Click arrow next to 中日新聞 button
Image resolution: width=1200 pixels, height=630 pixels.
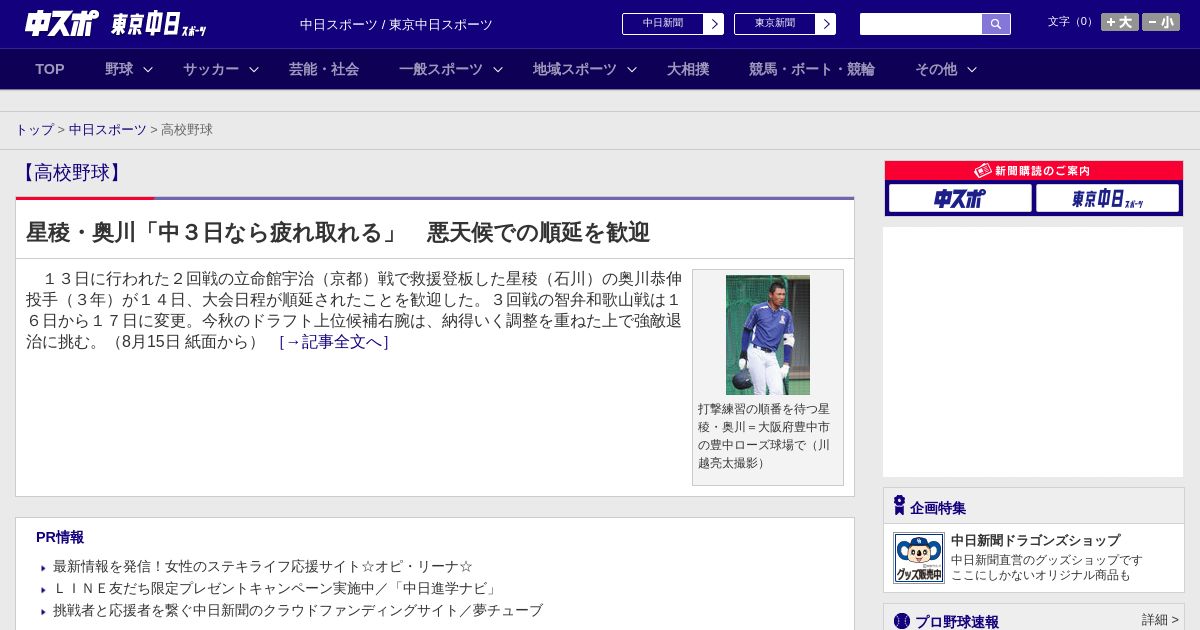tap(714, 24)
